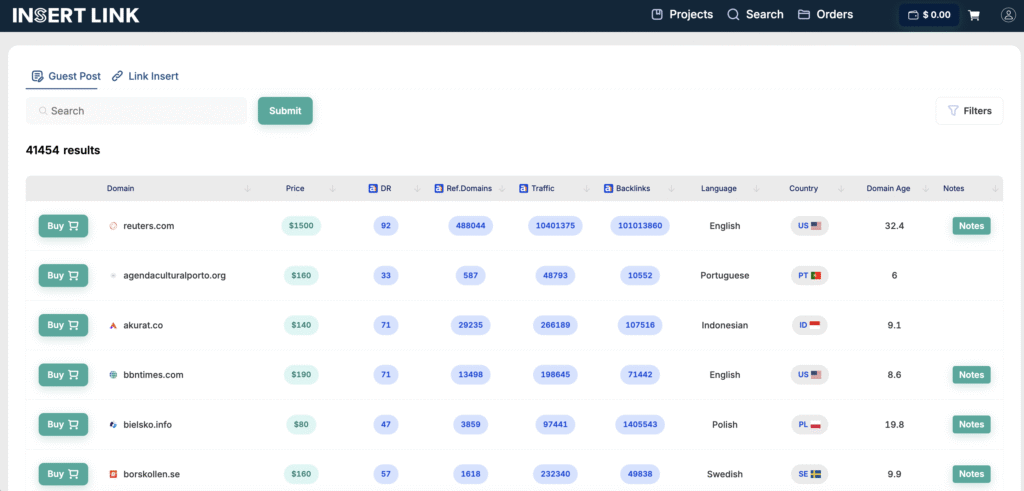
Task: Click the ID country flag badge
Action: 809,325
